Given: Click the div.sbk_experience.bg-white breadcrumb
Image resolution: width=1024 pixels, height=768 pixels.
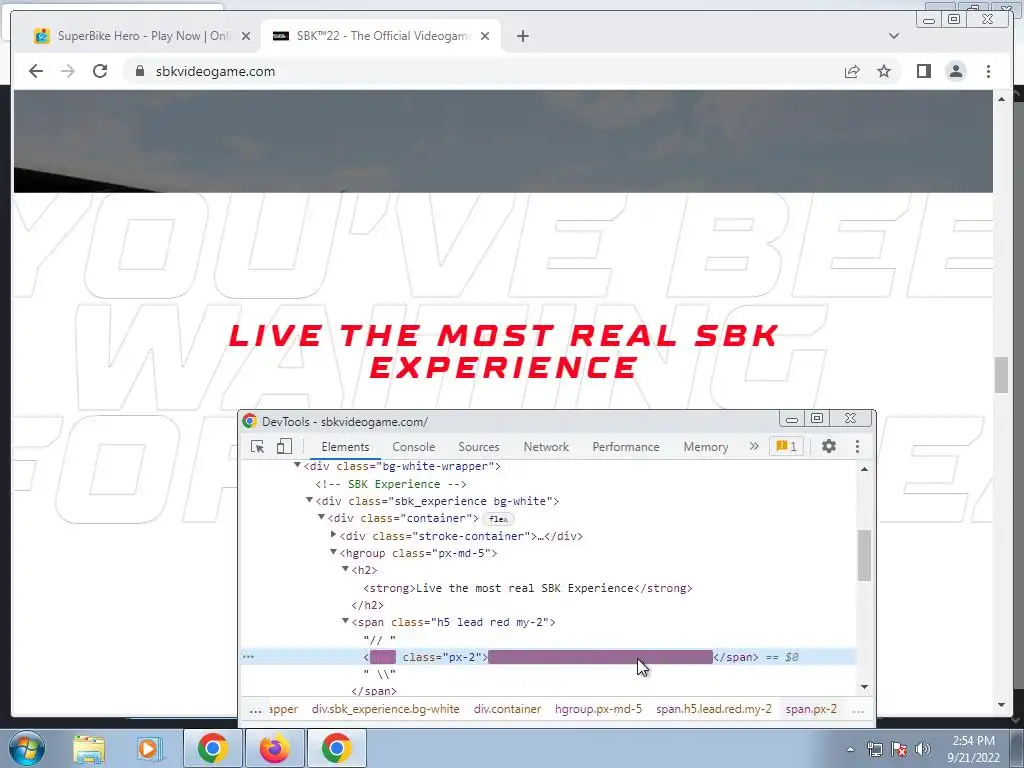Looking at the screenshot, I should click(x=385, y=709).
